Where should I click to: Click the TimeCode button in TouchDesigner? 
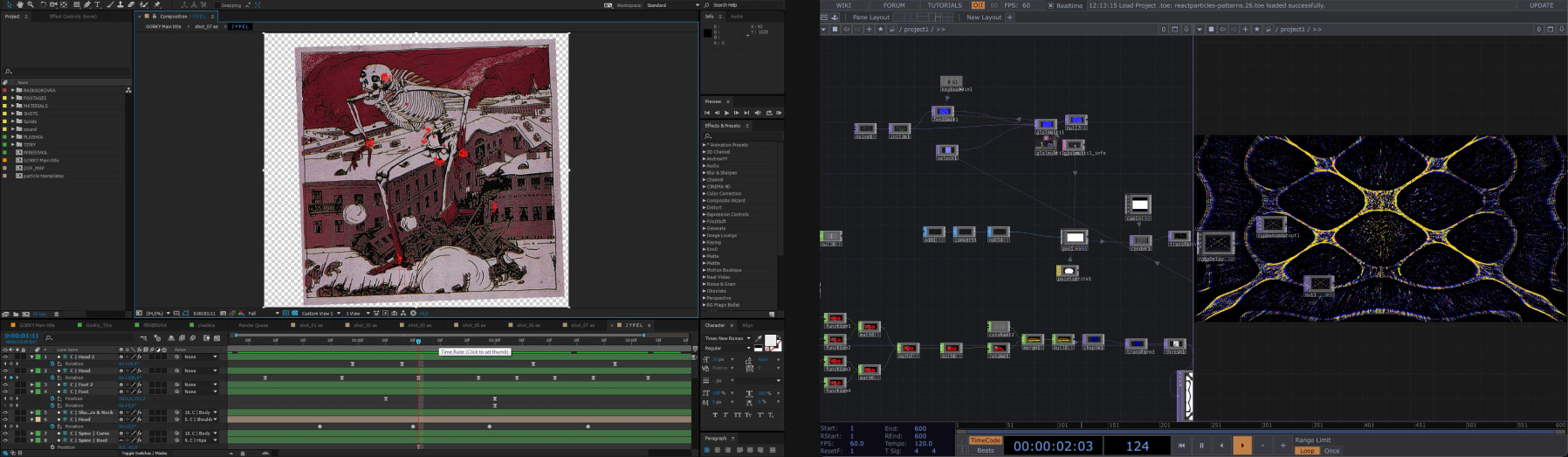coord(986,440)
